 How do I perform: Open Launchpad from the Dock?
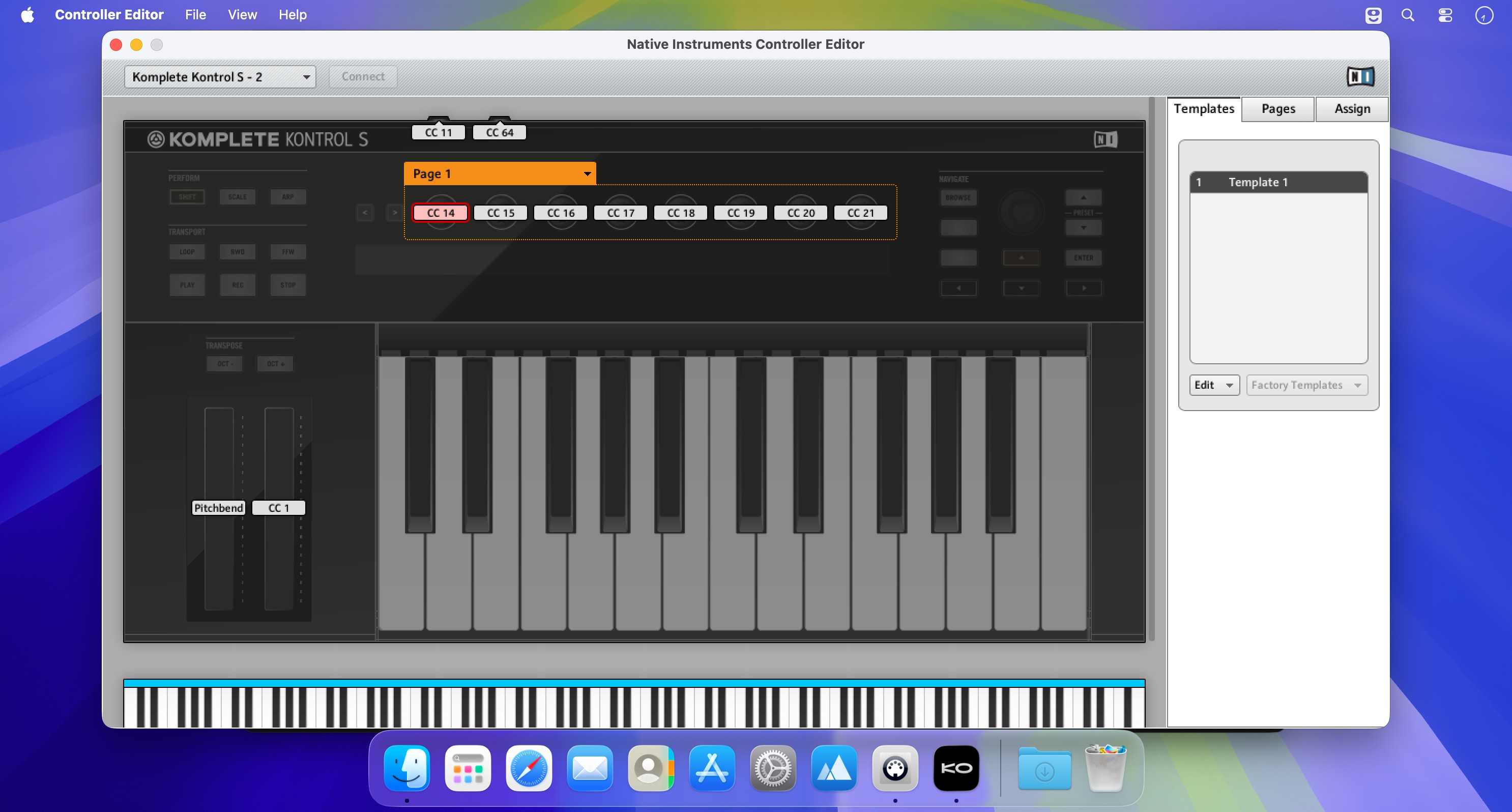click(468, 768)
